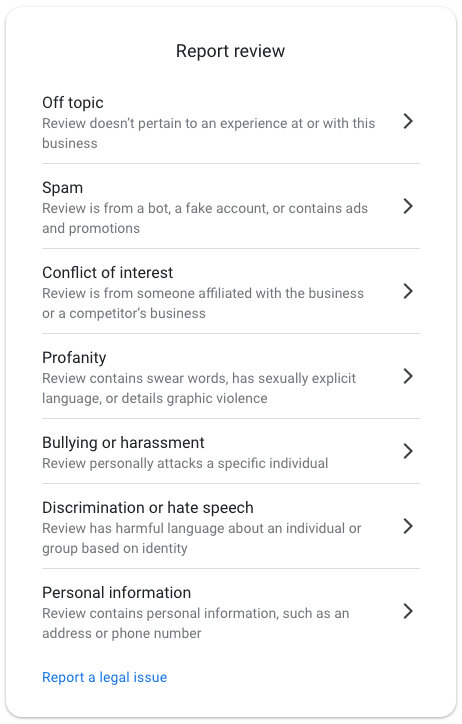Click the text about swear words and violence
This screenshot has width=462, height=724.
coord(199,388)
